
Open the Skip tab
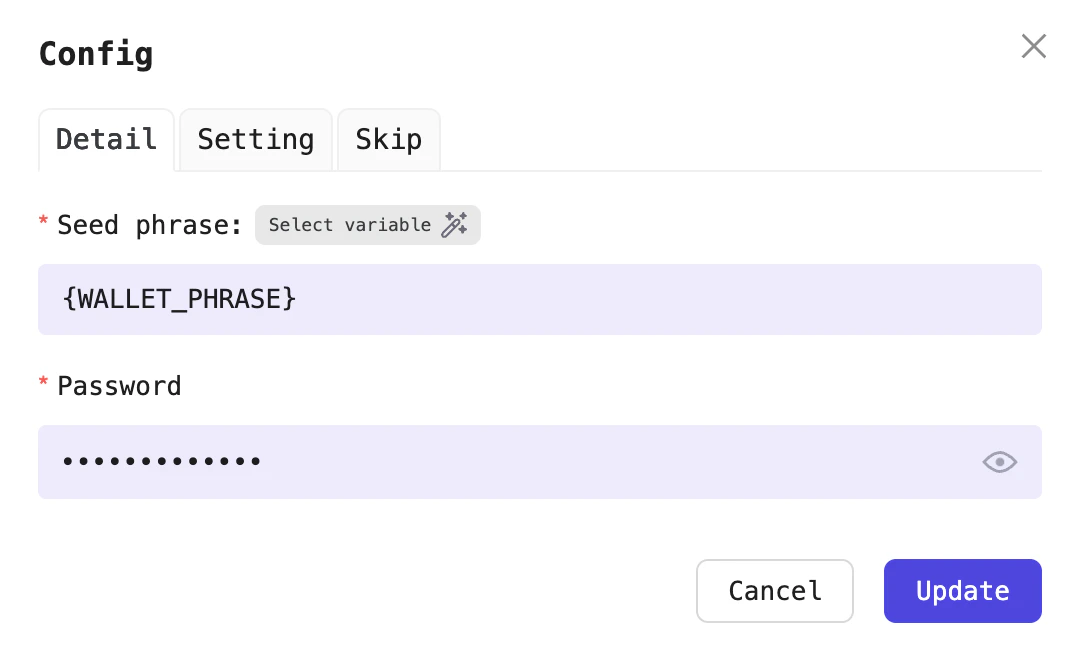point(388,140)
